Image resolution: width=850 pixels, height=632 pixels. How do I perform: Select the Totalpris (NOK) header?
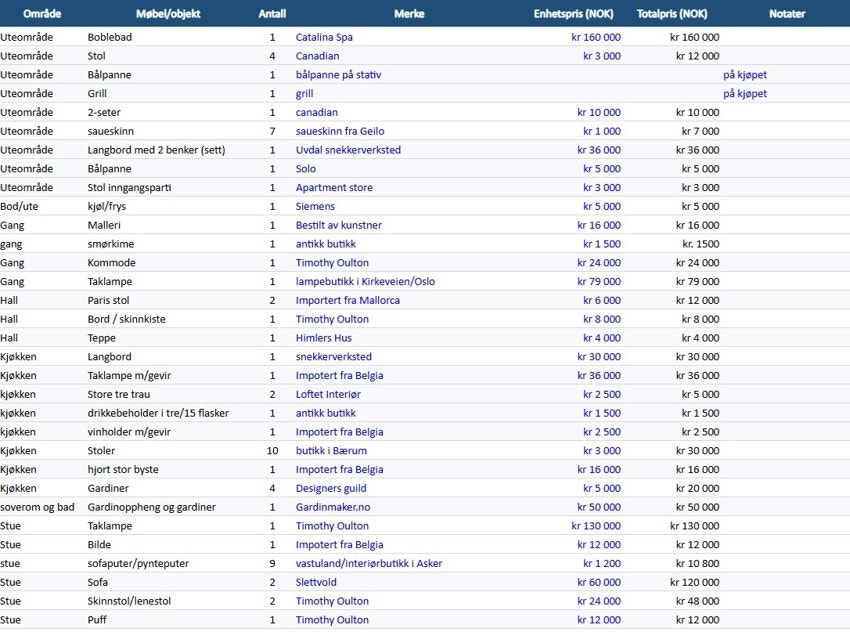point(677,13)
